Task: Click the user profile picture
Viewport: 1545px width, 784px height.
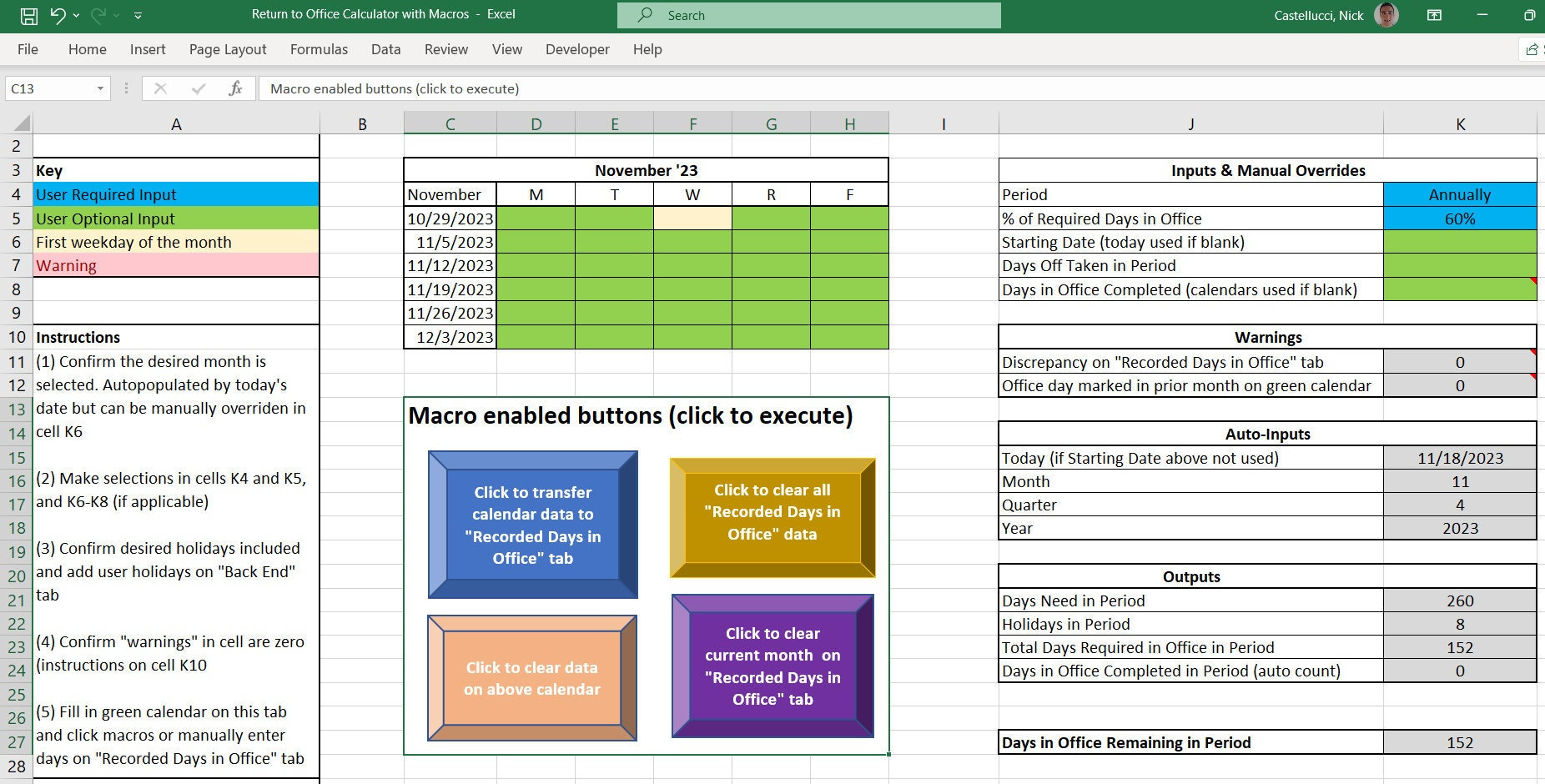Action: pyautogui.click(x=1386, y=15)
